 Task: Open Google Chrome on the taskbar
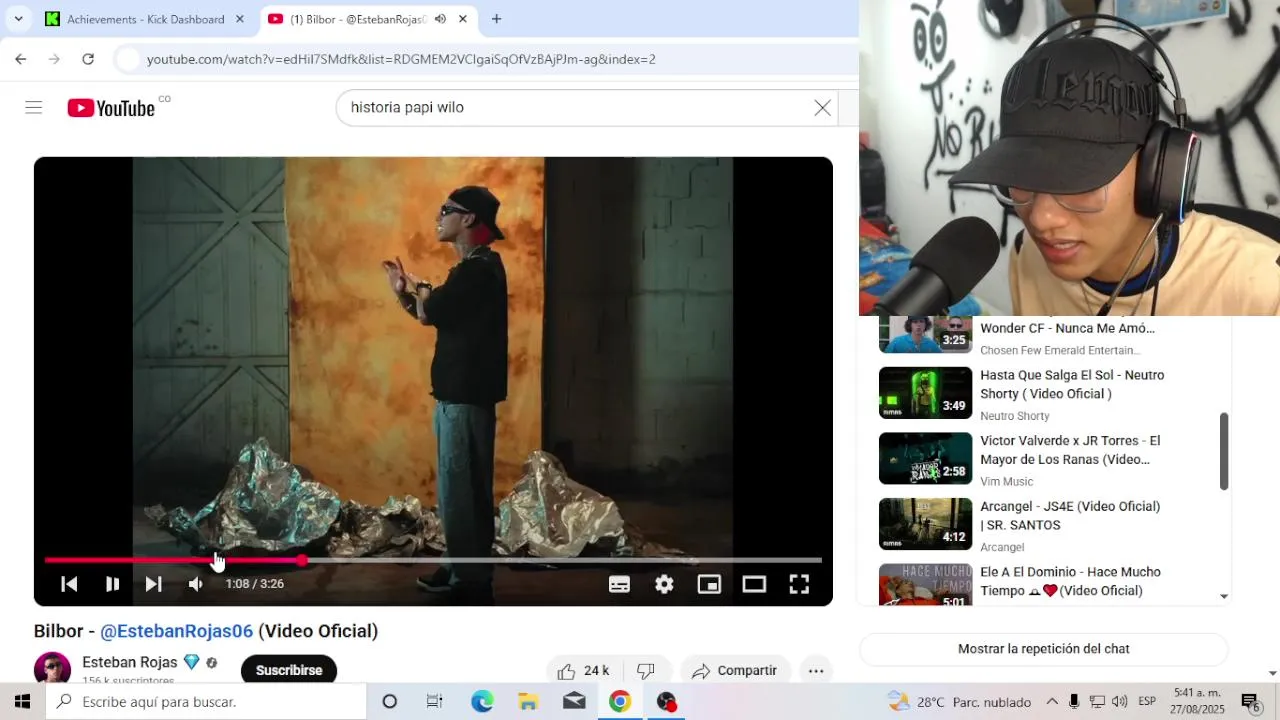click(x=620, y=702)
